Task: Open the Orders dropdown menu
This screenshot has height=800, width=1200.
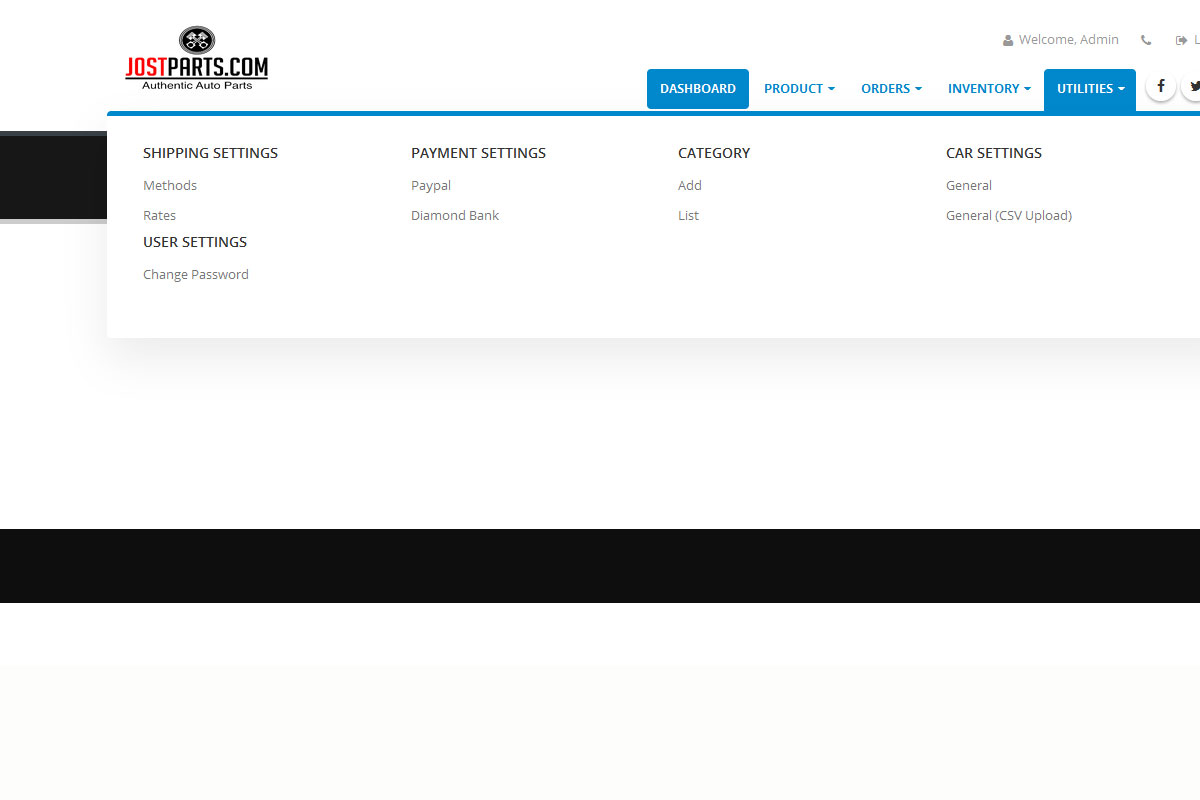Action: (891, 89)
